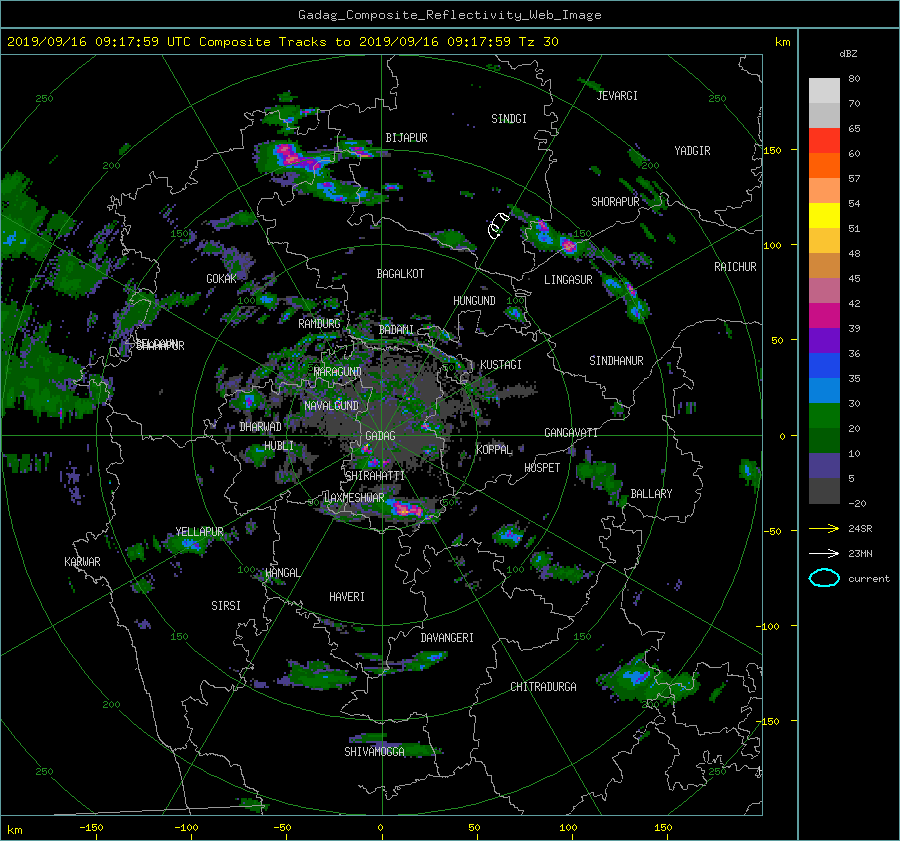
Task: Click the white storm track outline near Hungund
Action: point(498,224)
